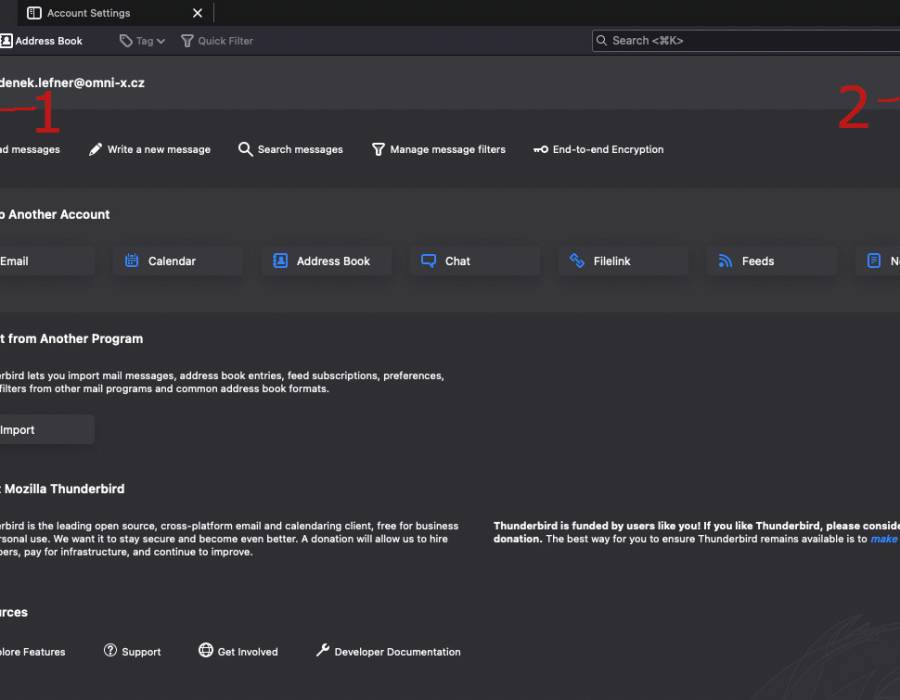The height and width of the screenshot is (700, 900).
Task: Click the Calendar icon
Action: click(x=131, y=260)
